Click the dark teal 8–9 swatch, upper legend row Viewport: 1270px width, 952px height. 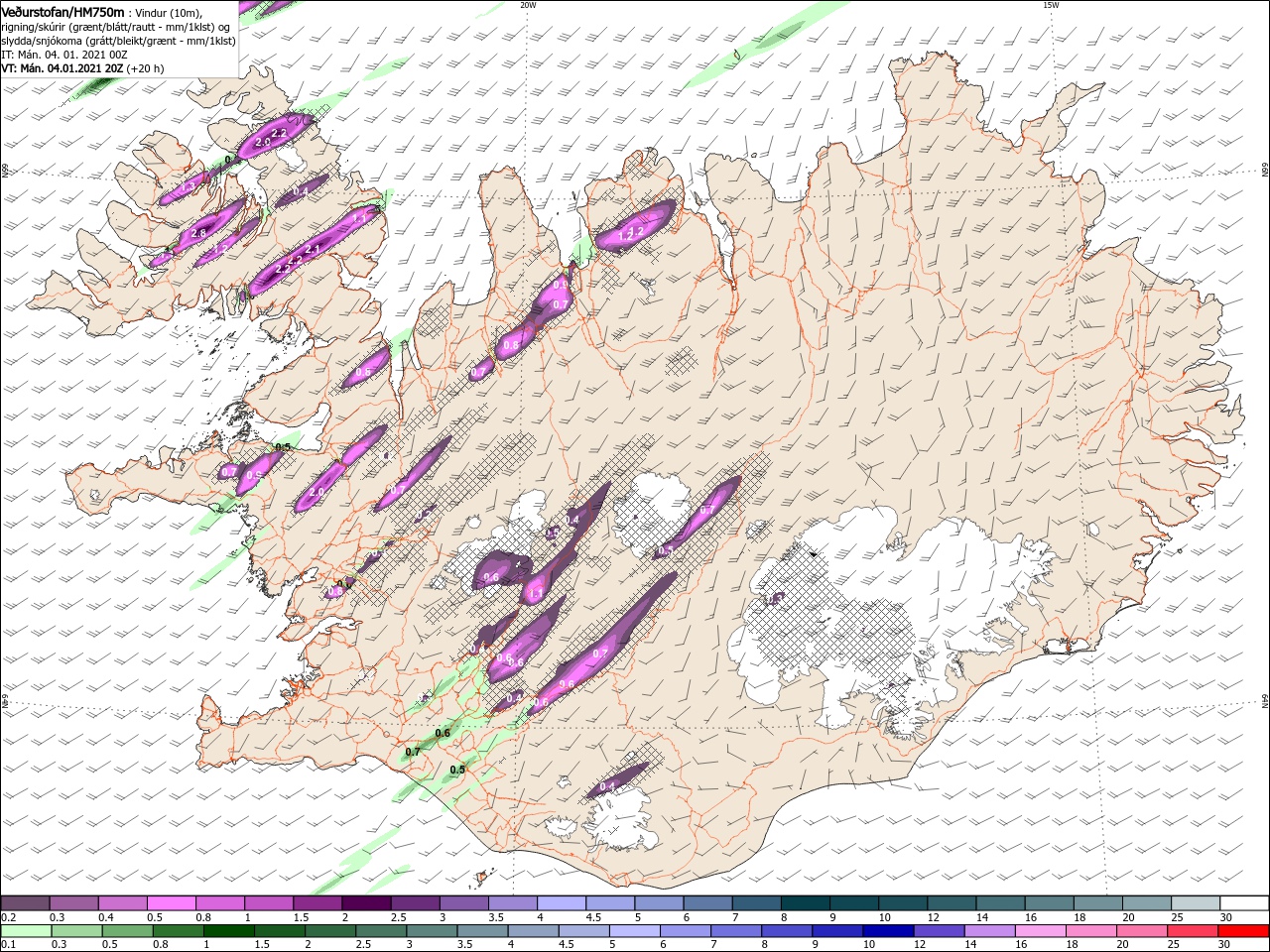pyautogui.click(x=806, y=903)
